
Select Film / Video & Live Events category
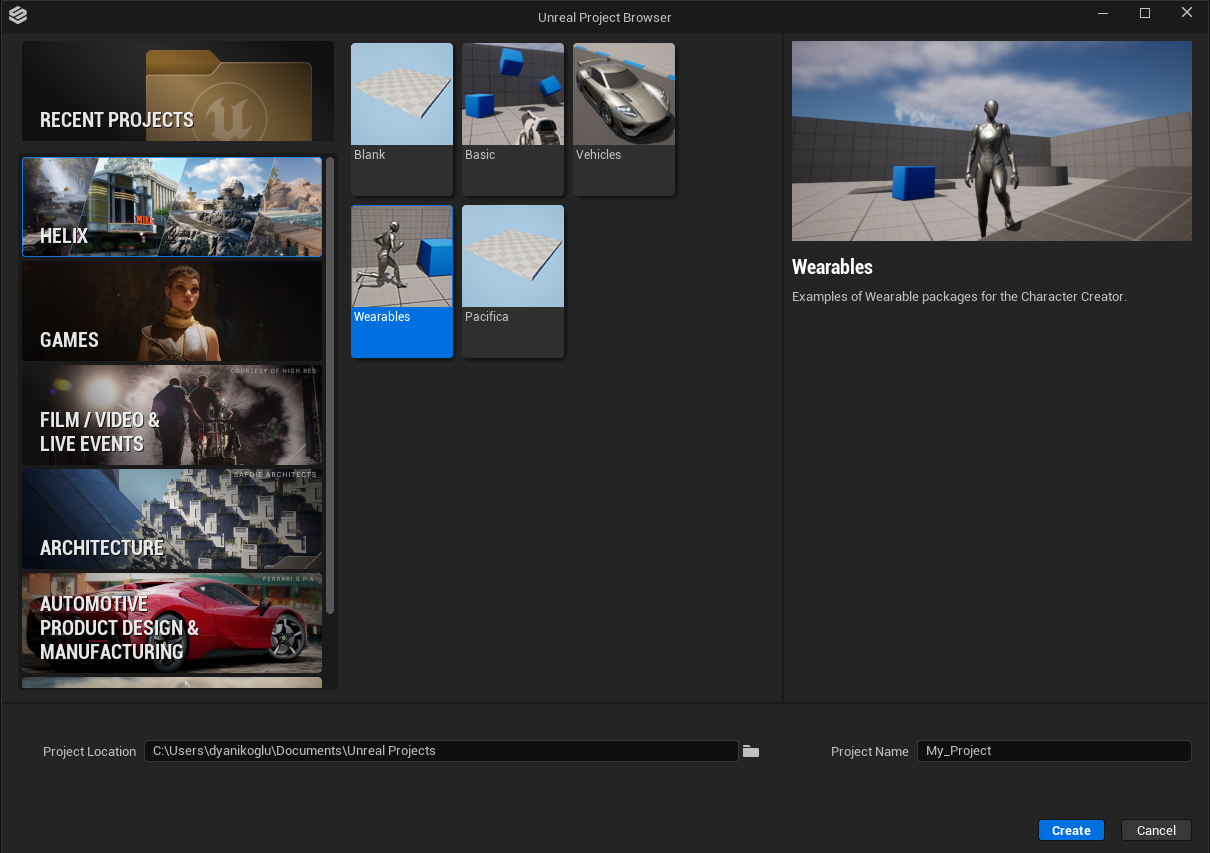[172, 415]
